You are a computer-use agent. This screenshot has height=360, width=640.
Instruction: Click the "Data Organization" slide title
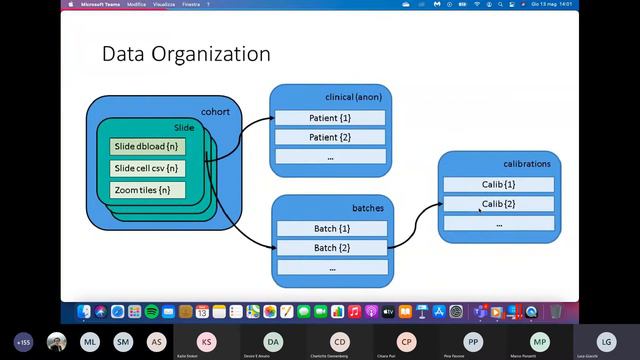point(186,54)
